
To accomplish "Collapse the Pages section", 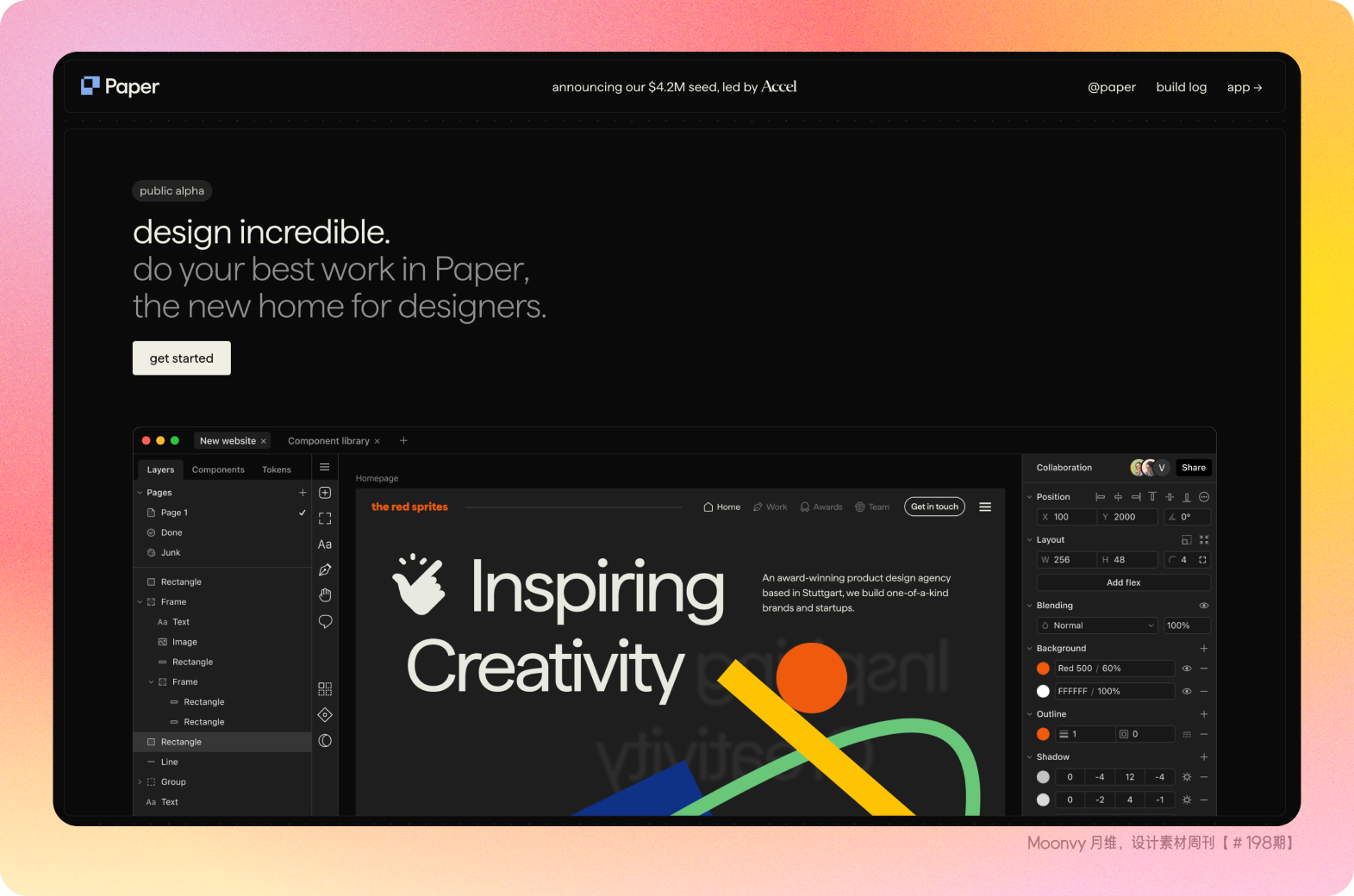I will point(140,493).
